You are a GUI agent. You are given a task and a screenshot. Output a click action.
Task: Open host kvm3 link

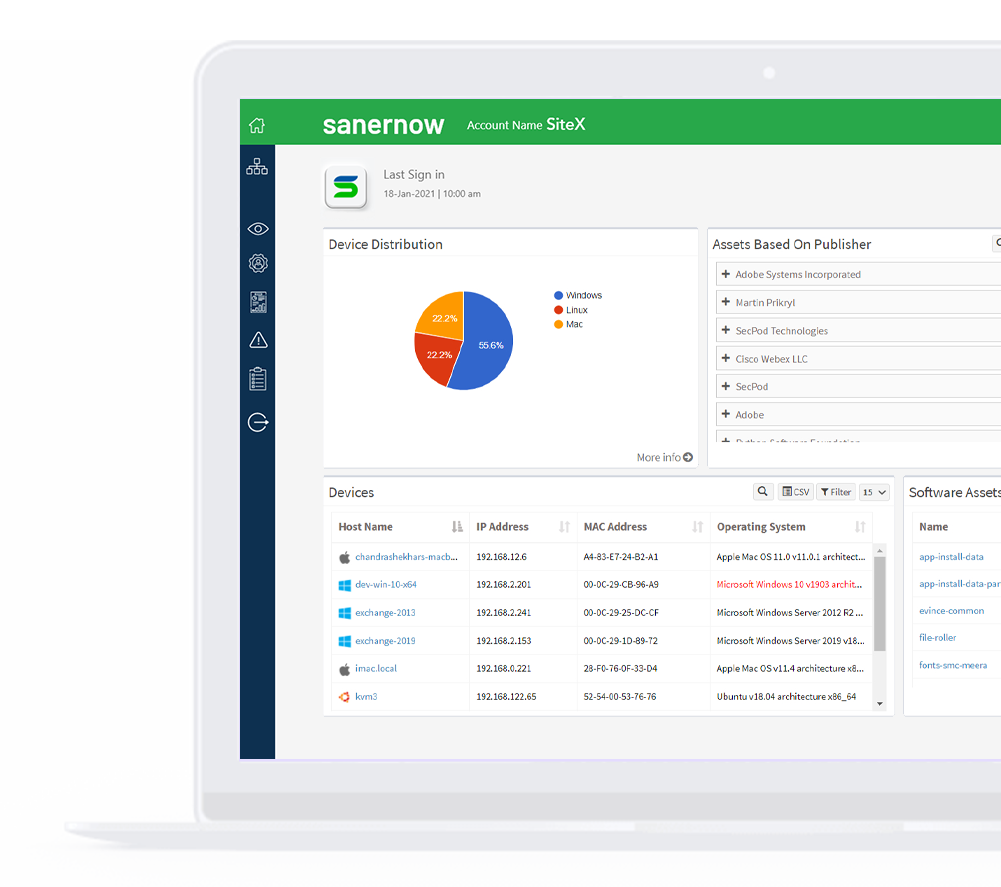point(366,697)
